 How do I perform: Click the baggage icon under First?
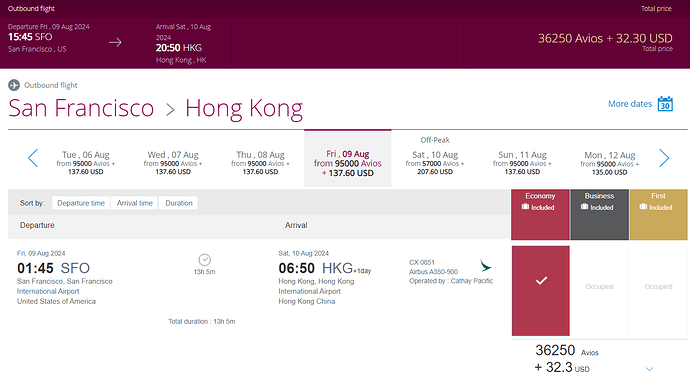pyautogui.click(x=643, y=207)
